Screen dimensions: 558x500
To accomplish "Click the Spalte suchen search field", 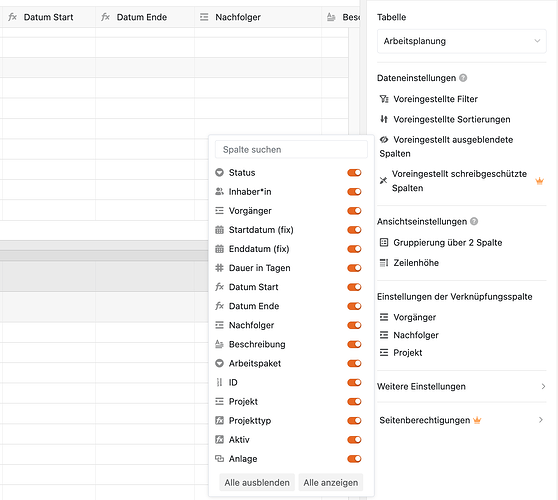I will [291, 149].
